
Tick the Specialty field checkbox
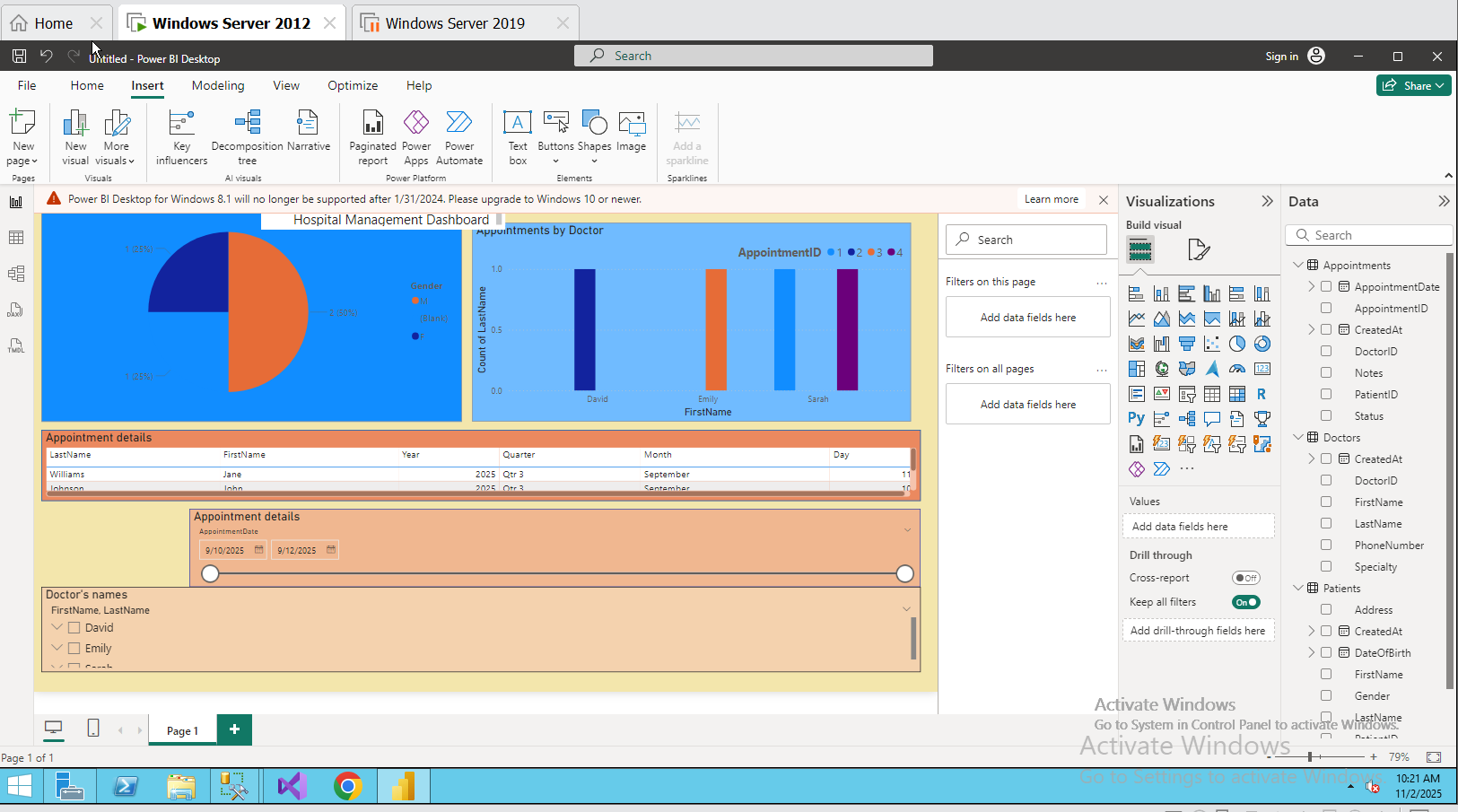coord(1326,566)
